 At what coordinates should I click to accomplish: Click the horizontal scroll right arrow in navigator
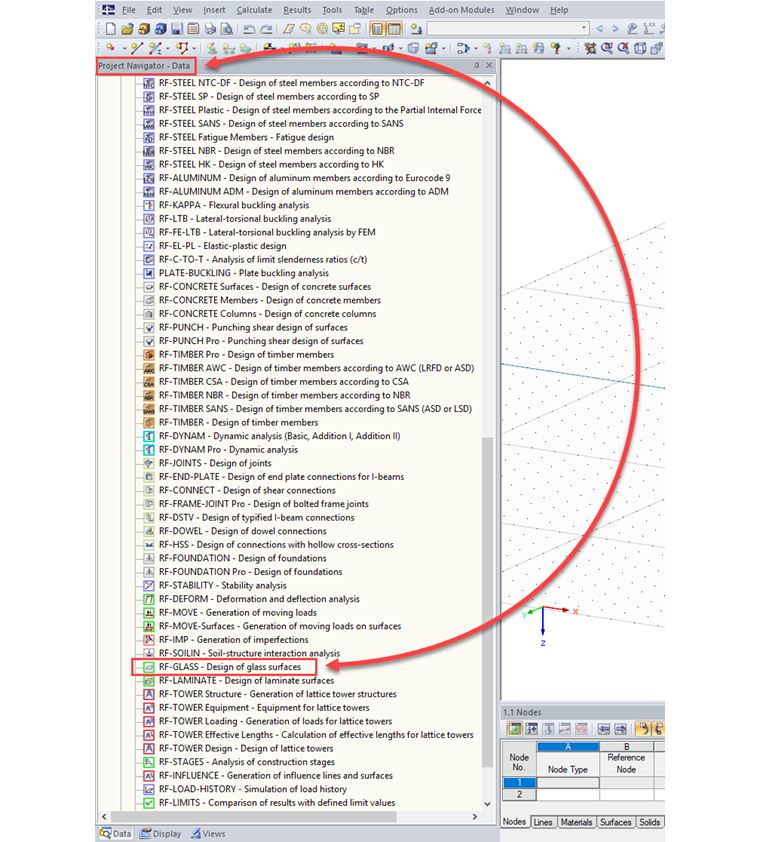(475, 816)
